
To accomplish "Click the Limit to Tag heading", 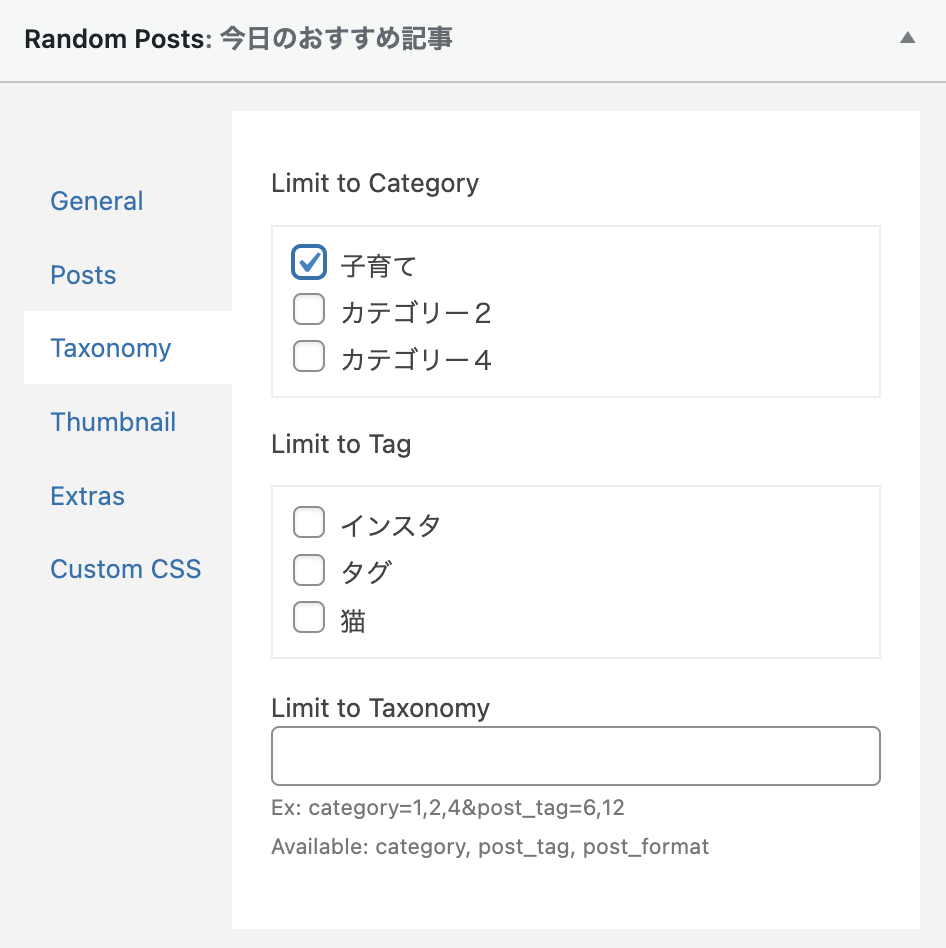I will 341,444.
